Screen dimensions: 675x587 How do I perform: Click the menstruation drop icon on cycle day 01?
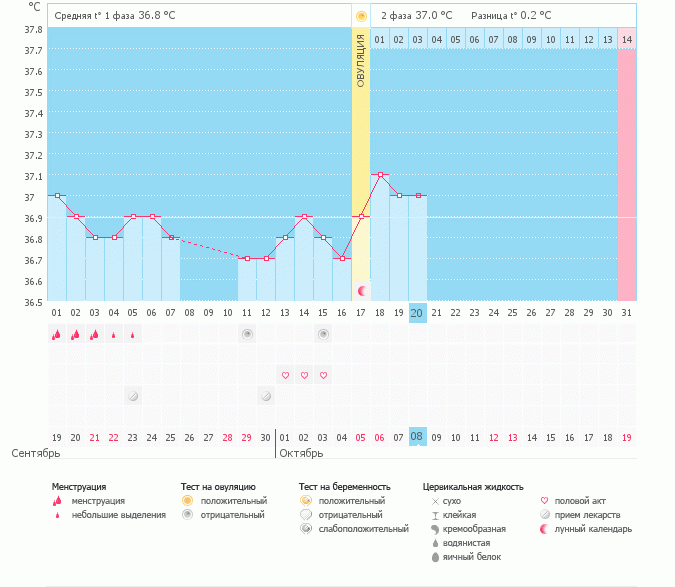56,335
